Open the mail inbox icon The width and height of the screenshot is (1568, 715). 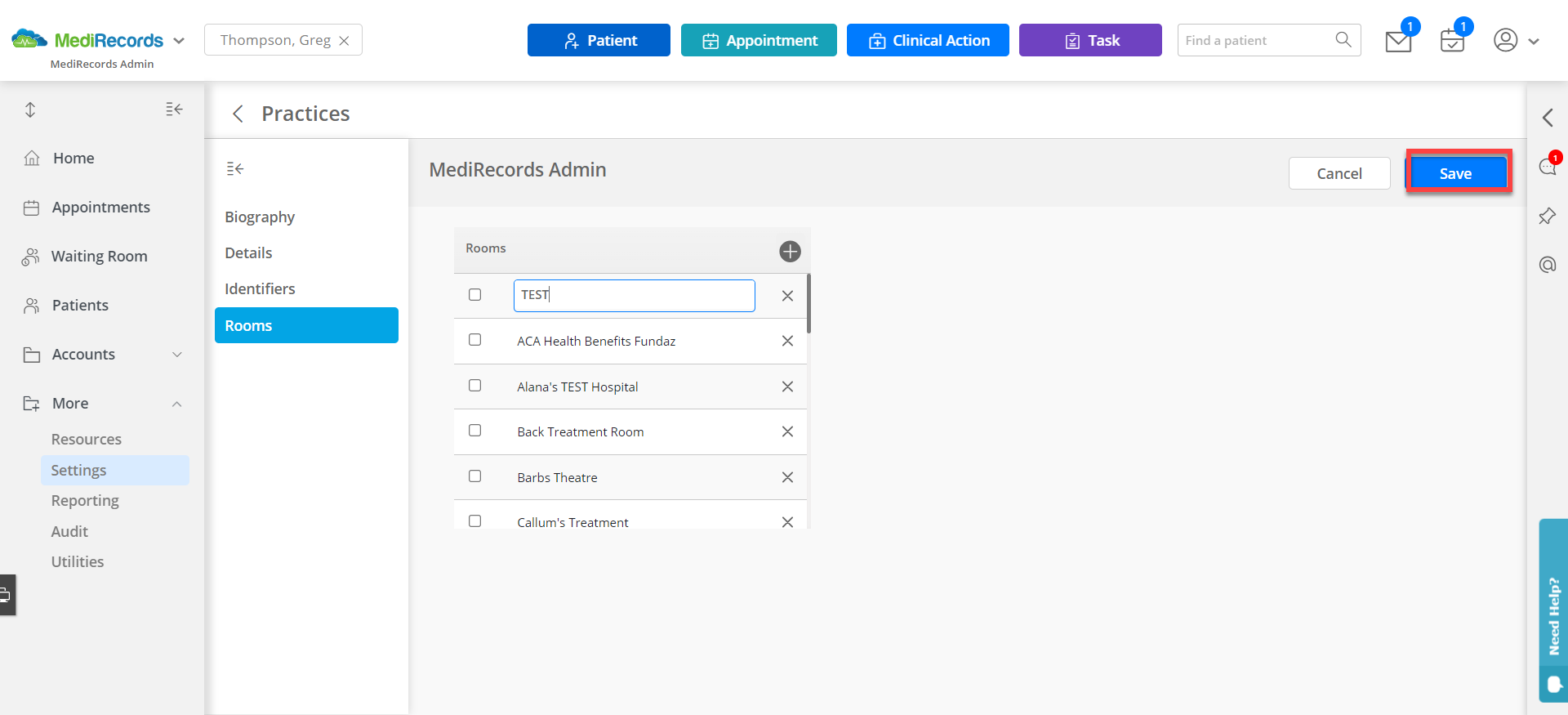coord(1398,41)
